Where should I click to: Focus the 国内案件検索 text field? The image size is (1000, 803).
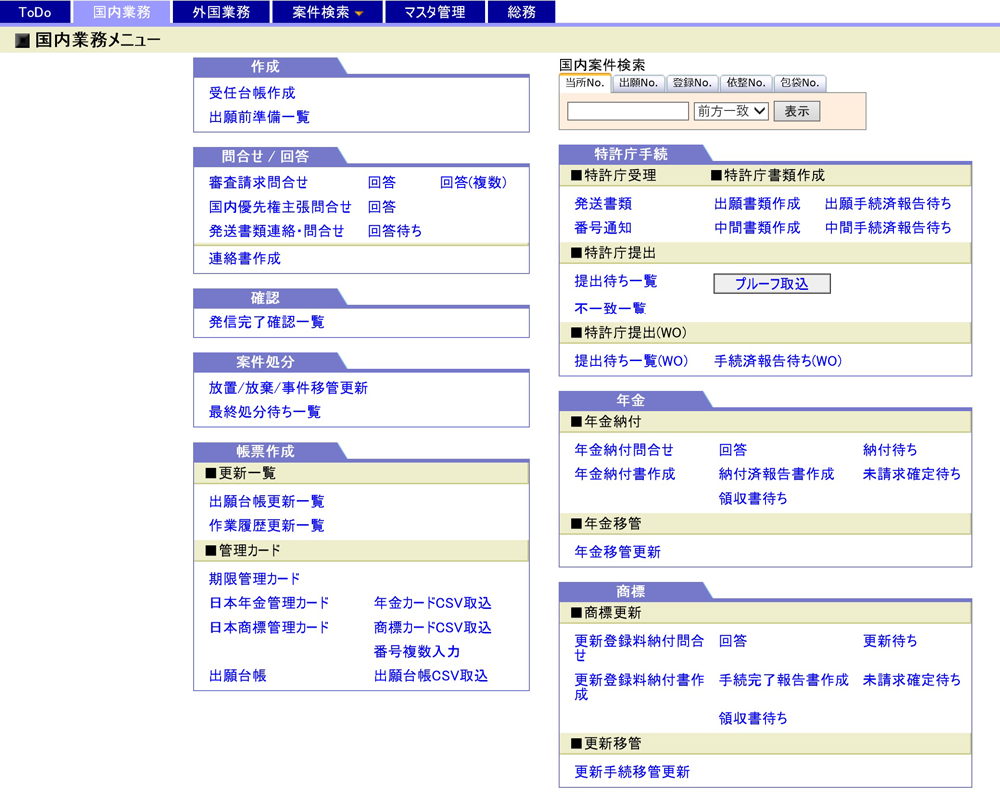tap(628, 111)
